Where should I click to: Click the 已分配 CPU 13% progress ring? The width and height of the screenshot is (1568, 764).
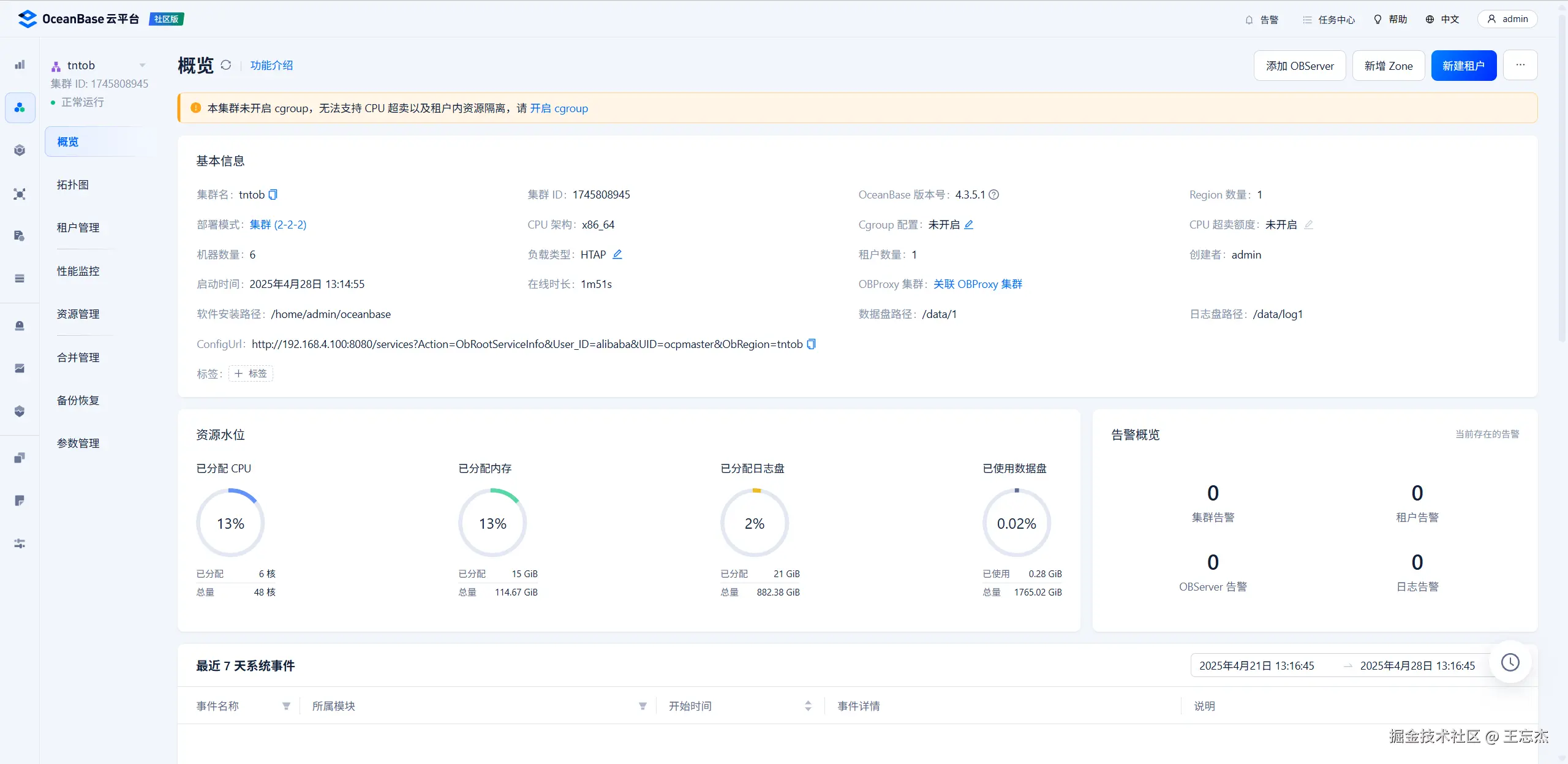(x=230, y=523)
